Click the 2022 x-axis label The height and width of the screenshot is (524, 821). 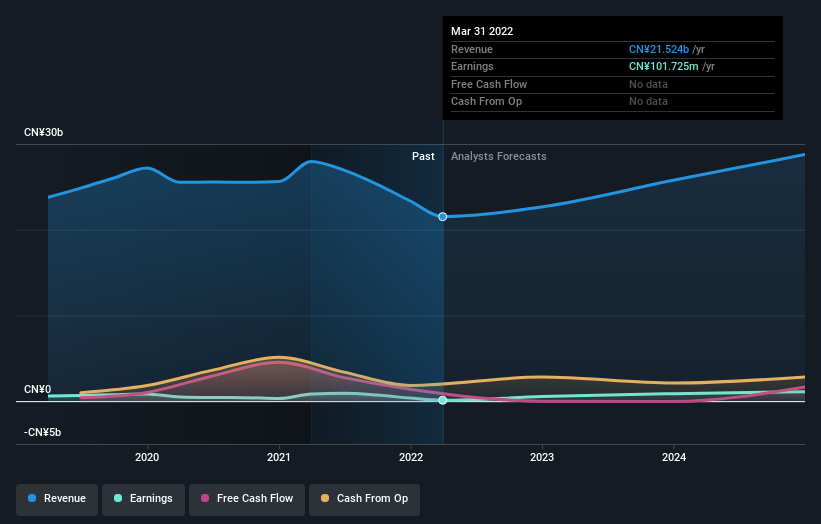point(411,458)
